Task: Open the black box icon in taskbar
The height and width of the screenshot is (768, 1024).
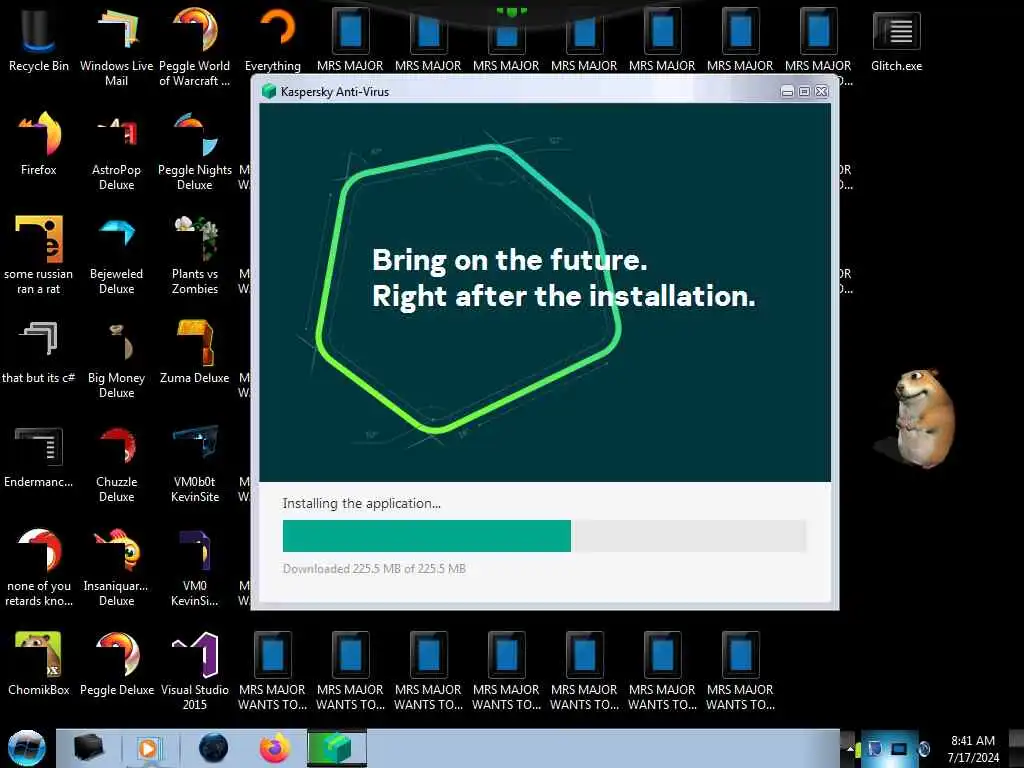Action: [x=89, y=748]
